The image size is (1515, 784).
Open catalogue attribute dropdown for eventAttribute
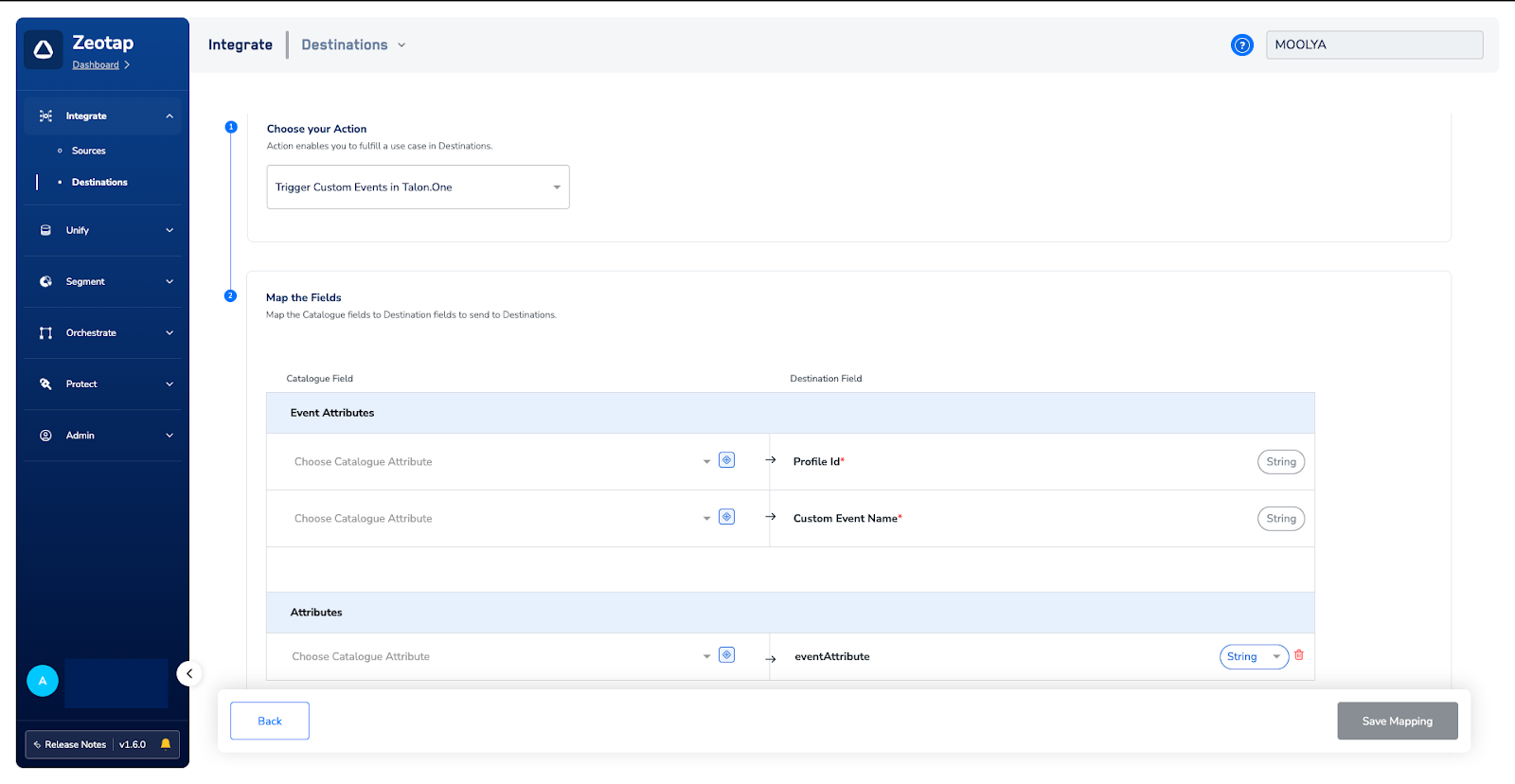[x=501, y=656]
